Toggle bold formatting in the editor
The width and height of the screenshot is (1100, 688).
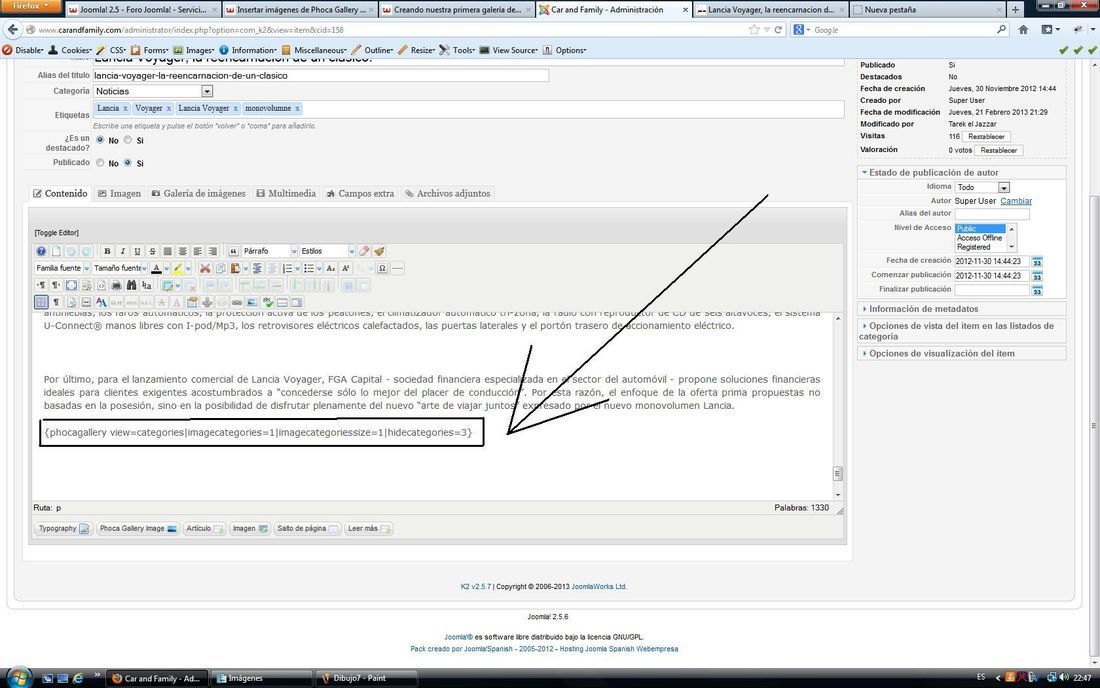107,251
